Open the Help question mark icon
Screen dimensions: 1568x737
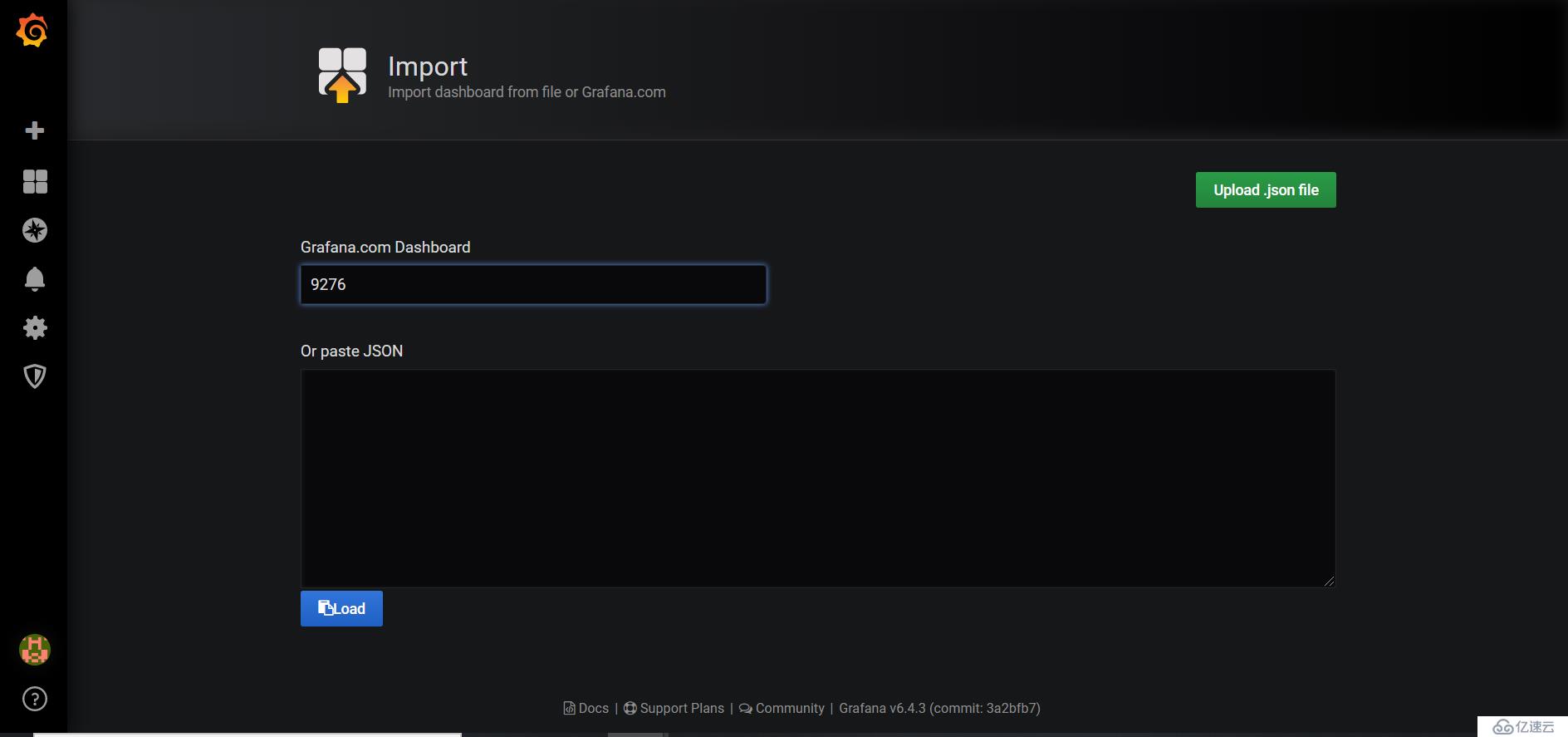pos(35,699)
